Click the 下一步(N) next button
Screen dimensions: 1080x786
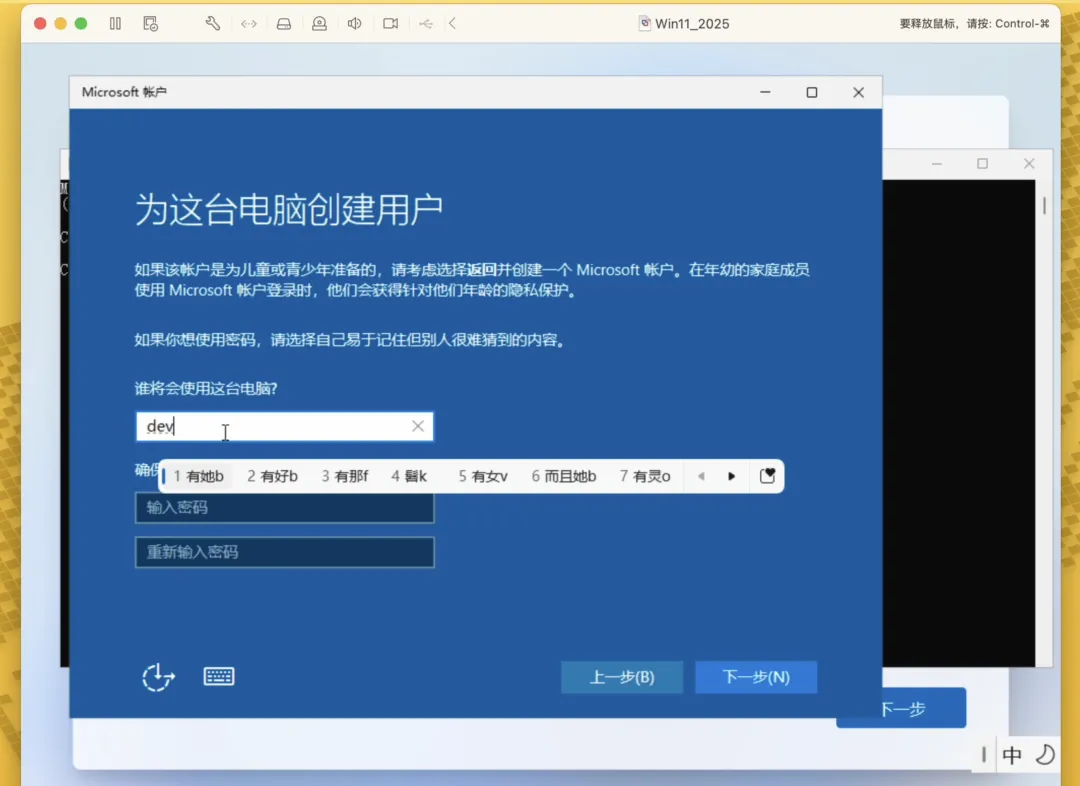coord(756,677)
